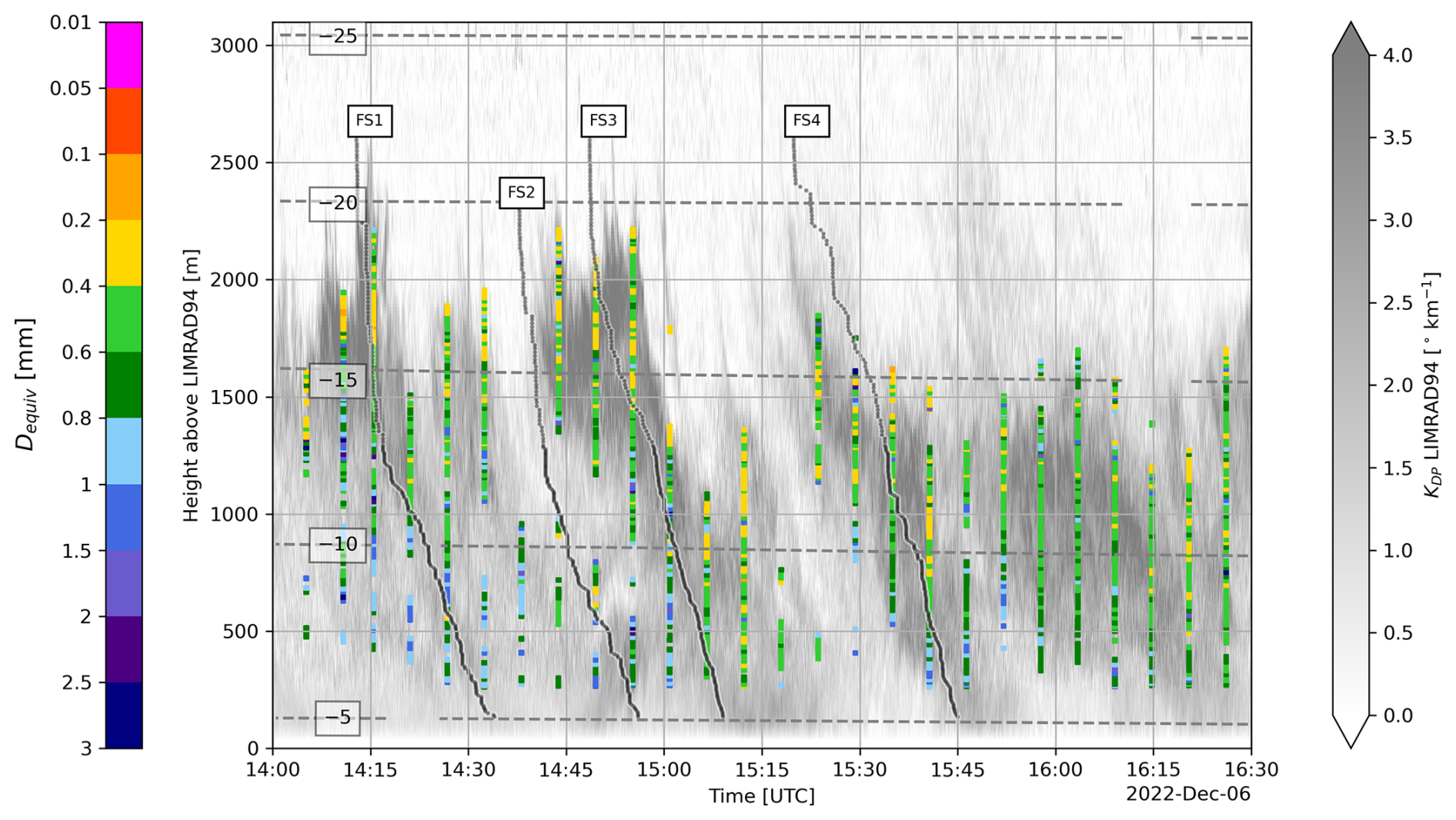Click the FS3 annotation box

pyautogui.click(x=603, y=121)
